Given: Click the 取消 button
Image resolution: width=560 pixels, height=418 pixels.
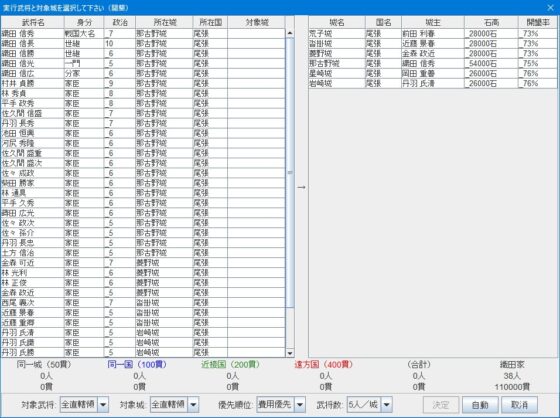Looking at the screenshot, I should (x=519, y=405).
